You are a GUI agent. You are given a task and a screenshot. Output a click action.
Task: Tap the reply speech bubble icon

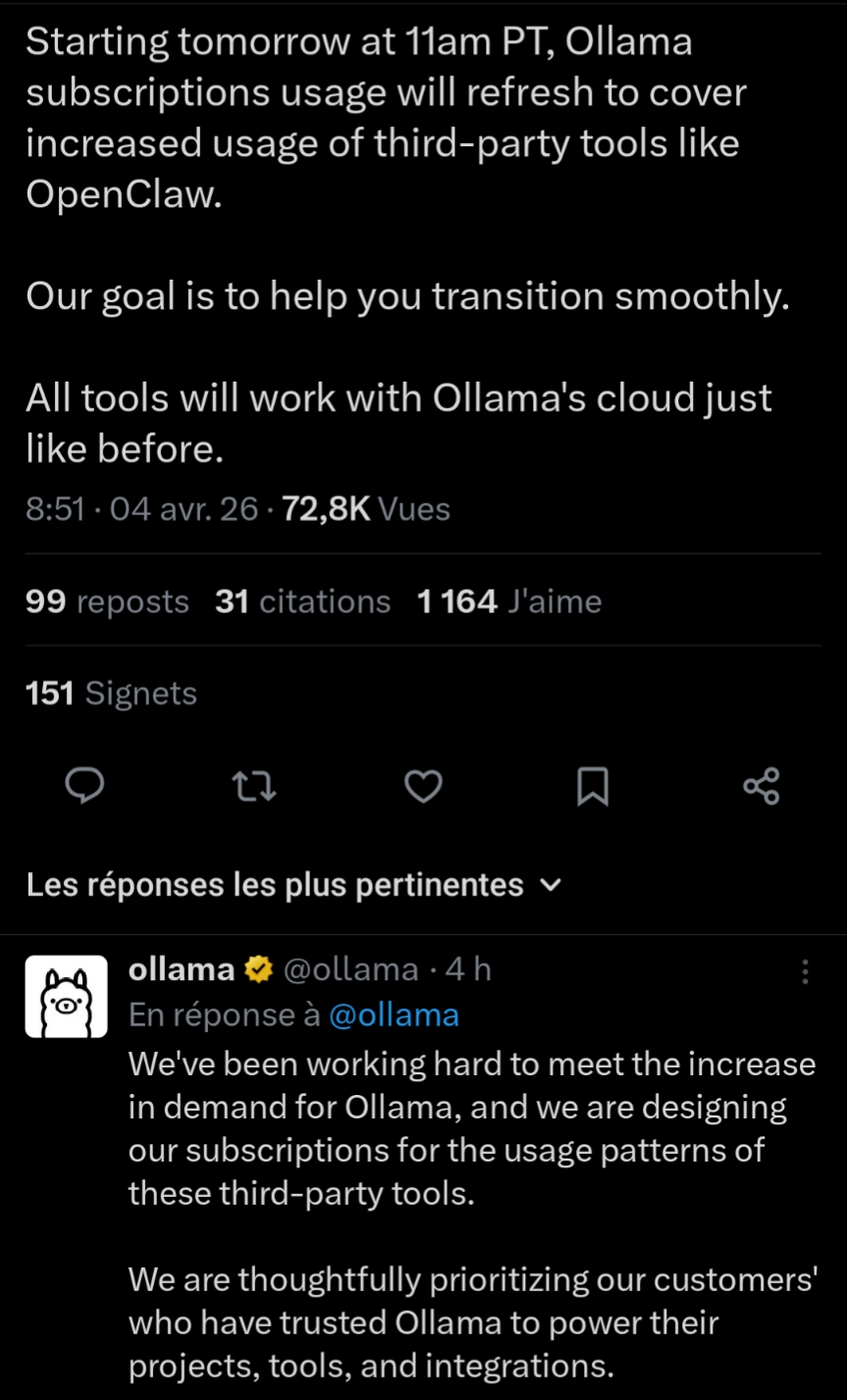point(85,786)
